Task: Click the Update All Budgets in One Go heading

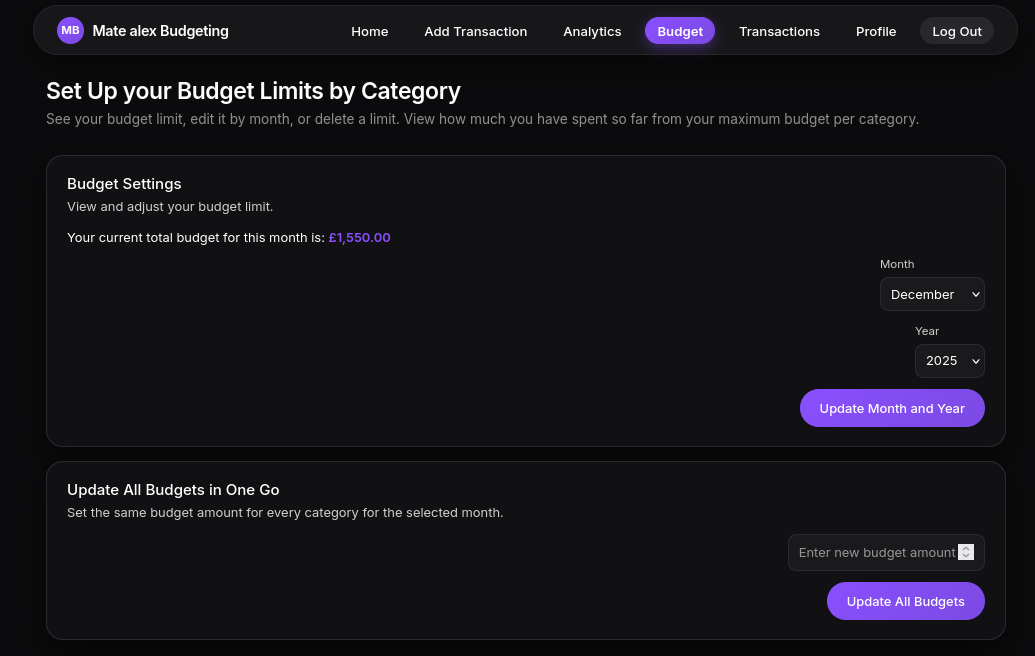Action: pos(173,490)
